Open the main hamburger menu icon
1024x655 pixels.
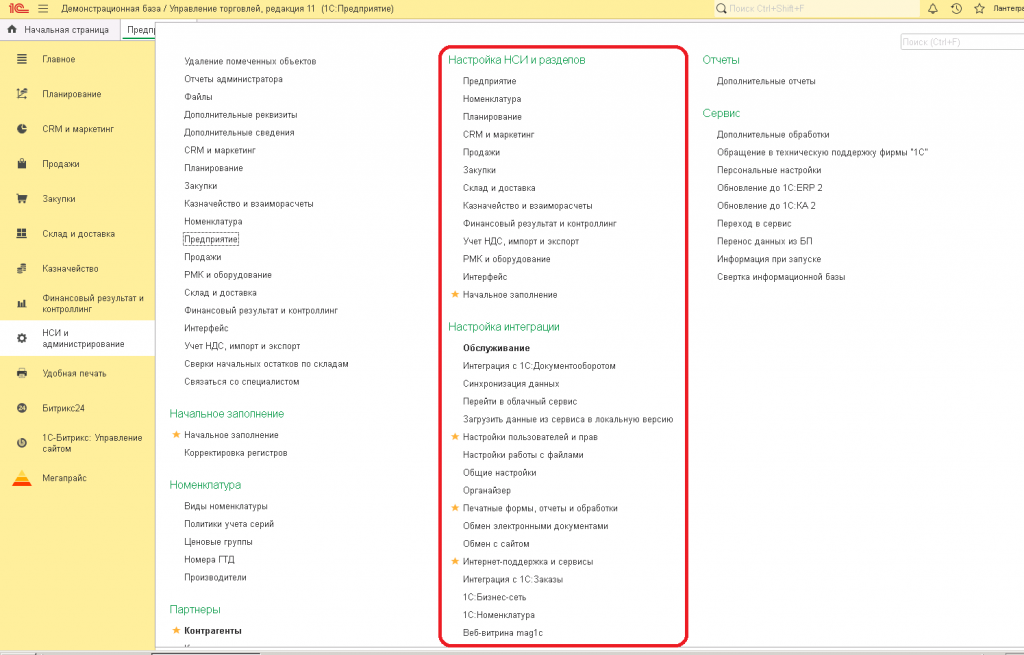click(43, 8)
